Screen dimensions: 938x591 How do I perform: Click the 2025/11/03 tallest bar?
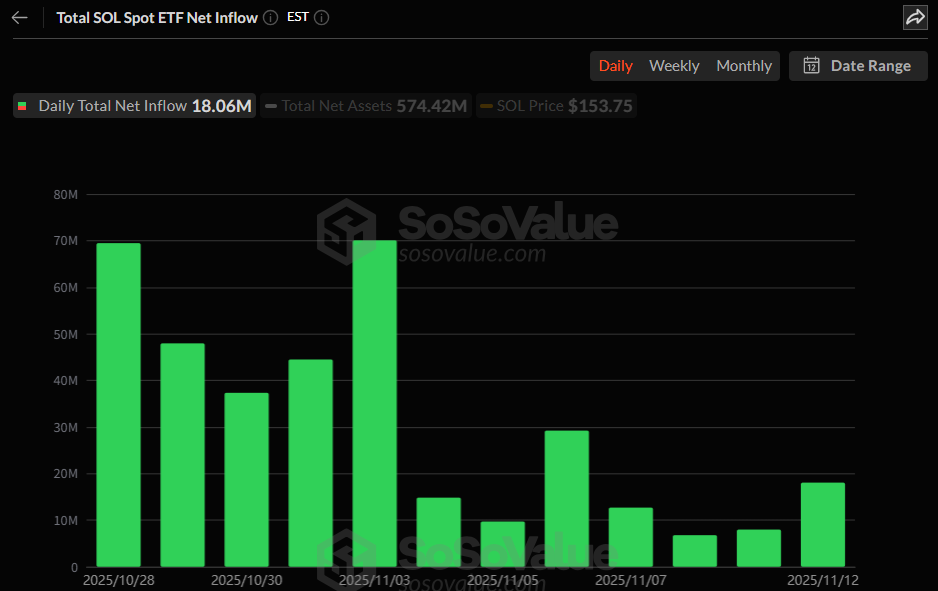tap(374, 403)
